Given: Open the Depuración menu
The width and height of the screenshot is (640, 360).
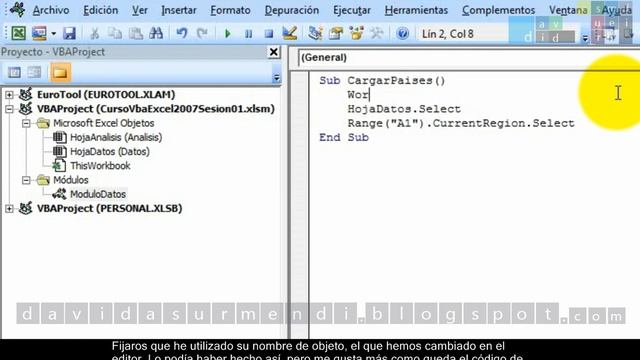Looking at the screenshot, I should pos(291,10).
